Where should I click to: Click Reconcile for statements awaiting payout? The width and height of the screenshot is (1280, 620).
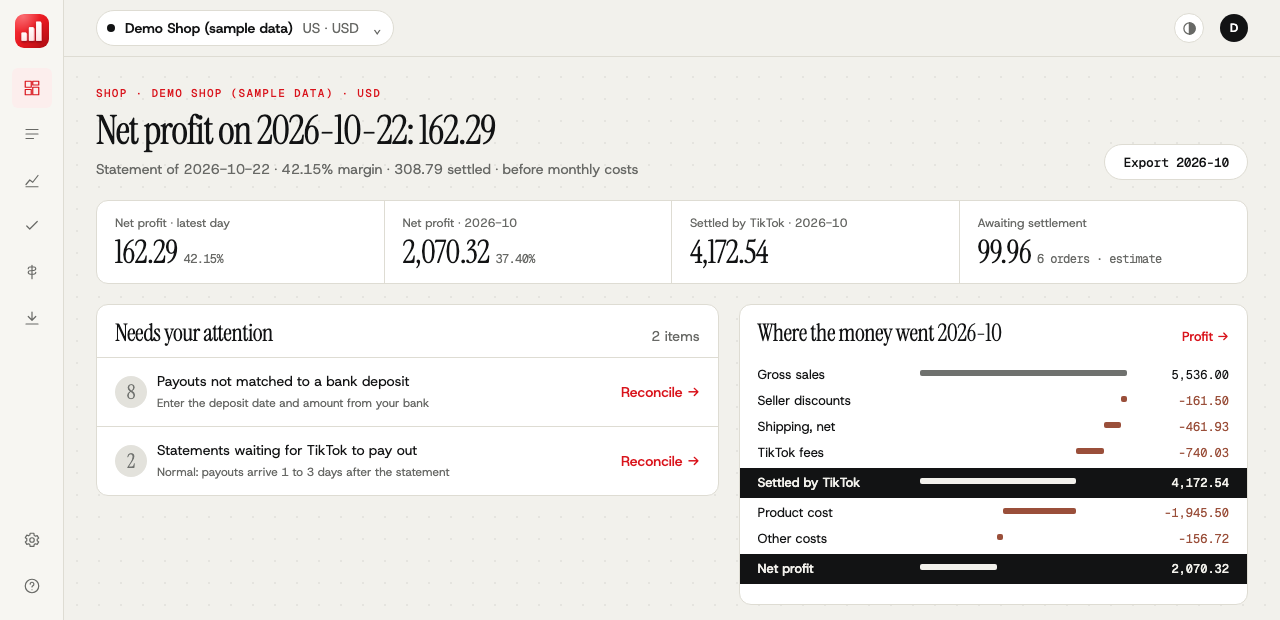(660, 461)
